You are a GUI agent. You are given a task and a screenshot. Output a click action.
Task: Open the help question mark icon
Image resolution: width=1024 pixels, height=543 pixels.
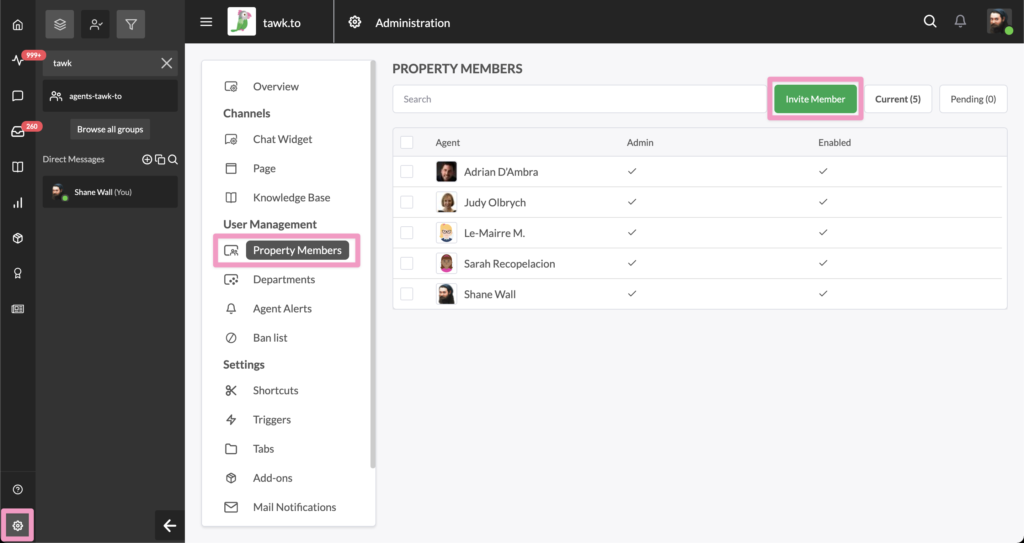click(x=18, y=489)
